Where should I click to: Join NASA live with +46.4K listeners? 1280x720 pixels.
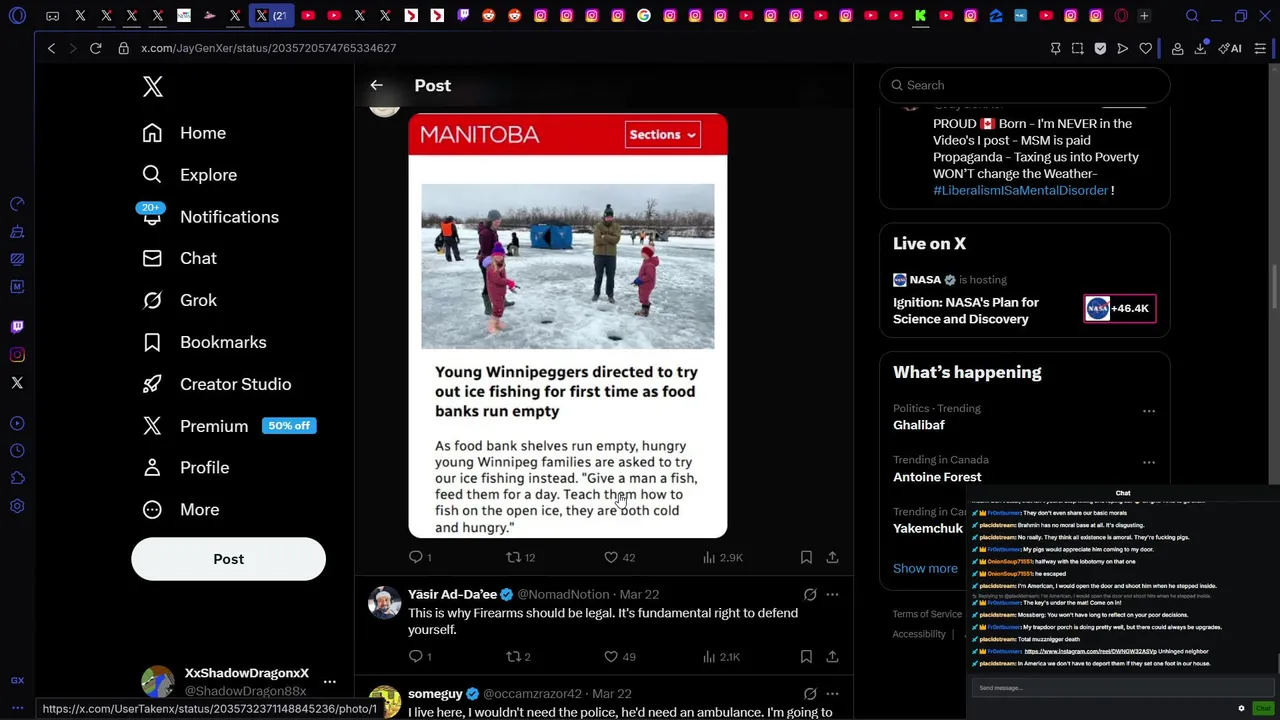[x=1120, y=308]
